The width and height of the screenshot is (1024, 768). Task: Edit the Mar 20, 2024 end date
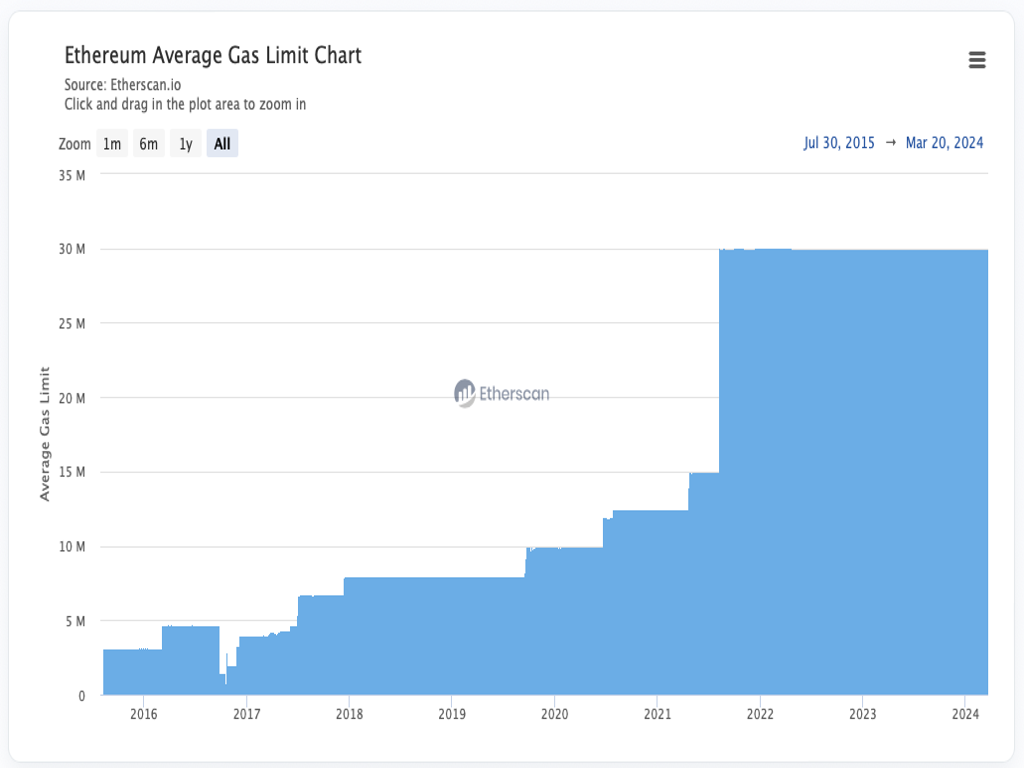point(944,143)
